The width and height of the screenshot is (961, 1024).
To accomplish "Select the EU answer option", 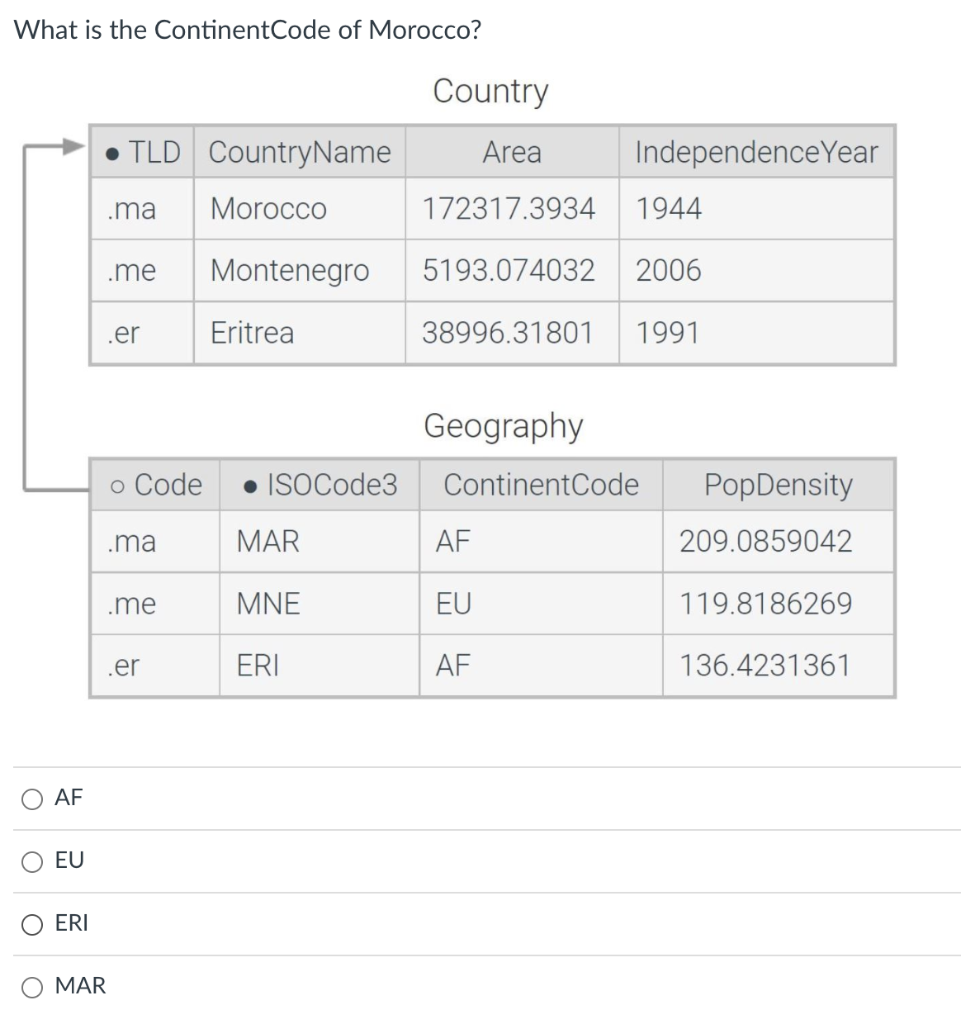I will coord(31,861).
